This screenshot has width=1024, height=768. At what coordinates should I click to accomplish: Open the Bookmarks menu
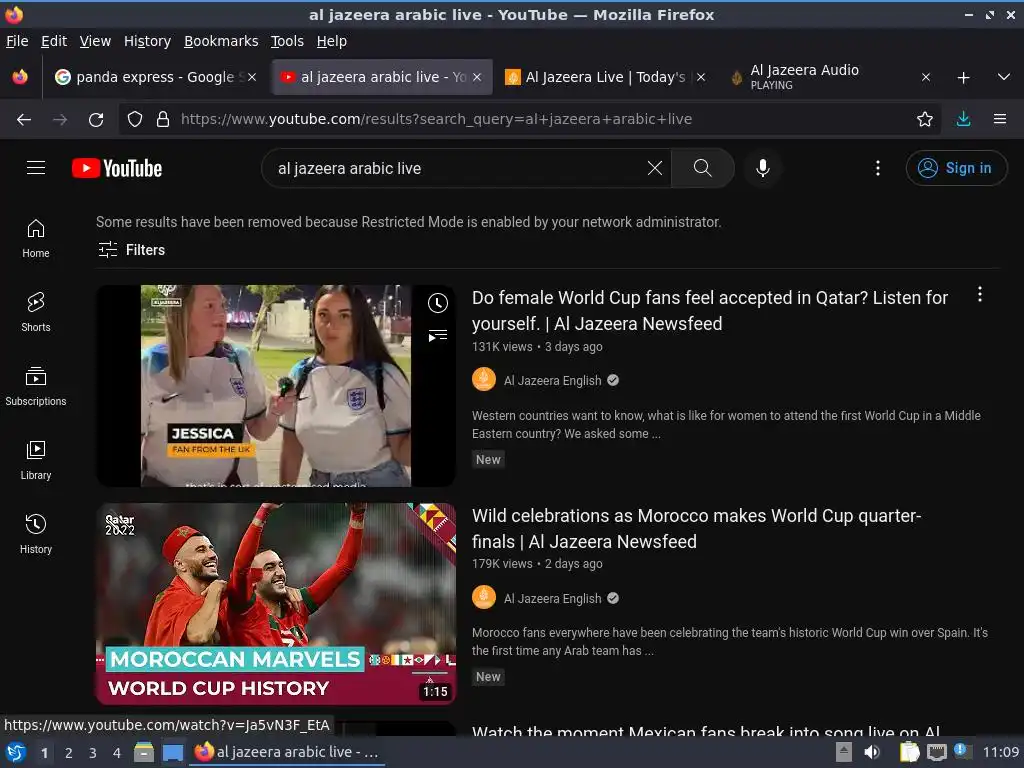click(x=221, y=41)
